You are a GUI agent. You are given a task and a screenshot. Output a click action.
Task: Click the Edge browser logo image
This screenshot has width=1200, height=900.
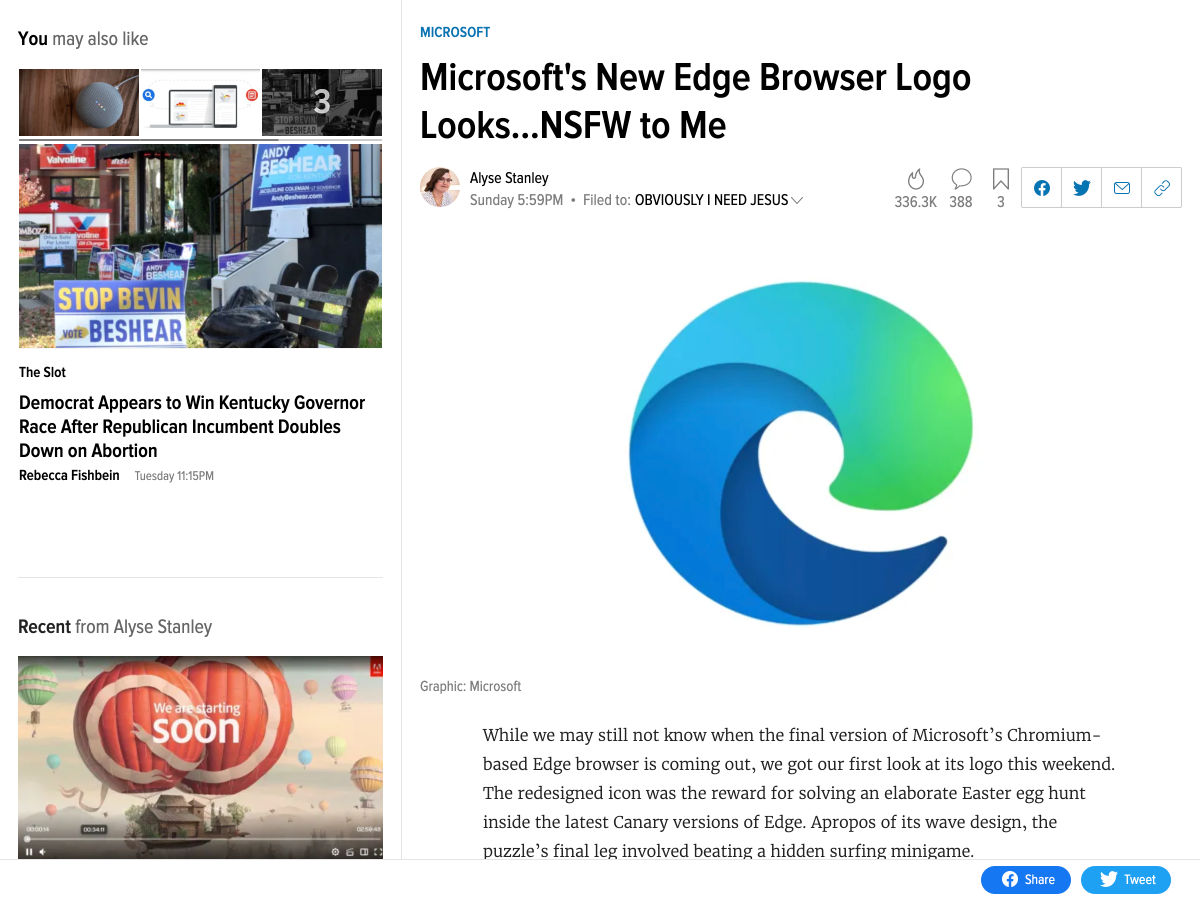(x=800, y=453)
